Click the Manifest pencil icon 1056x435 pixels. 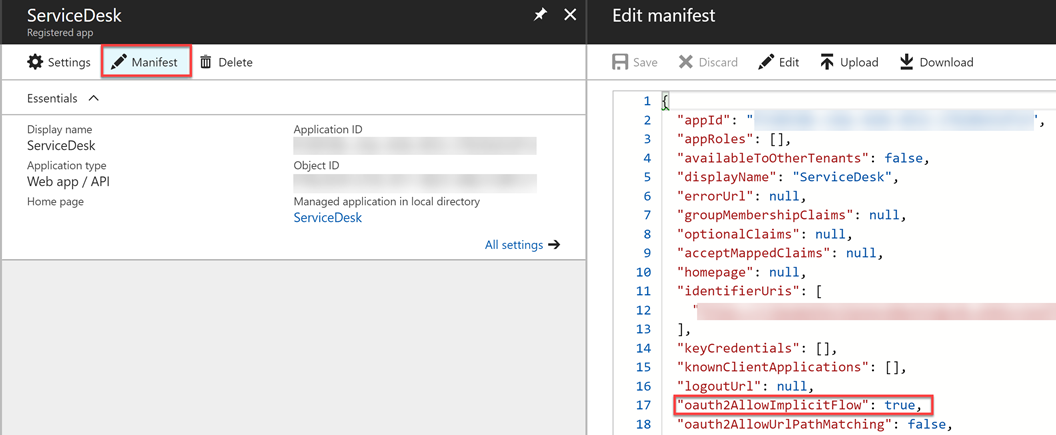pos(118,62)
